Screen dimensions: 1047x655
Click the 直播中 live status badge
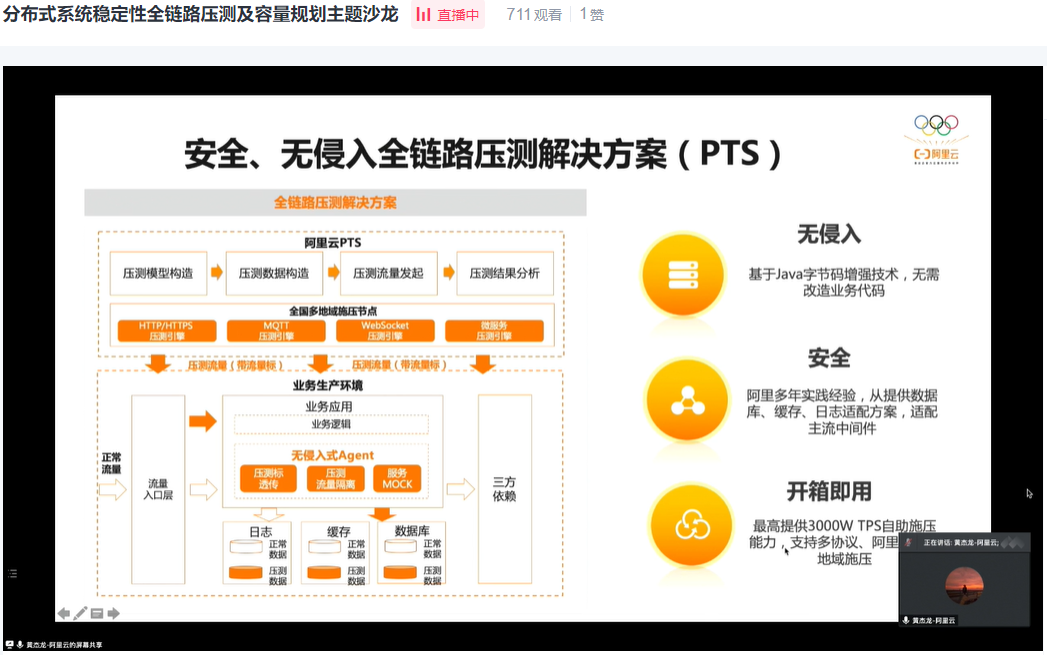coord(448,15)
